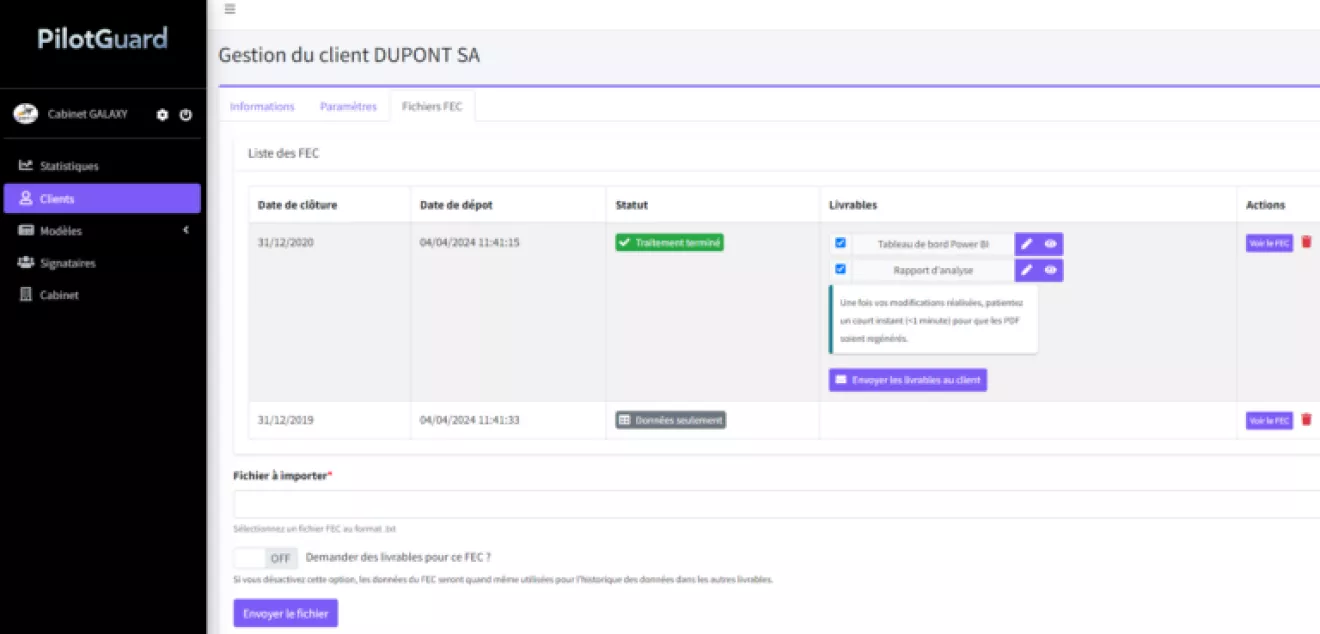Click Envoyer les livrables au client
Viewport: 1320px width, 634px height.
pos(908,380)
